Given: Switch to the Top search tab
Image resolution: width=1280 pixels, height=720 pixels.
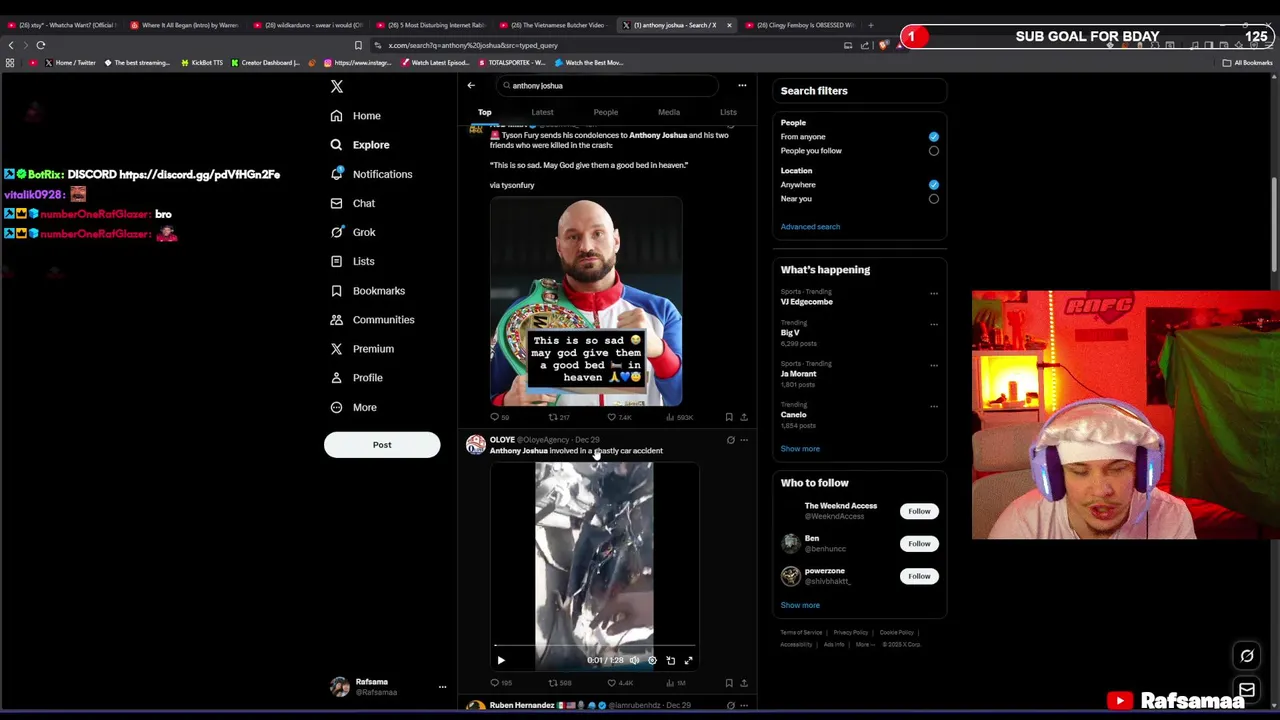Looking at the screenshot, I should tap(484, 113).
